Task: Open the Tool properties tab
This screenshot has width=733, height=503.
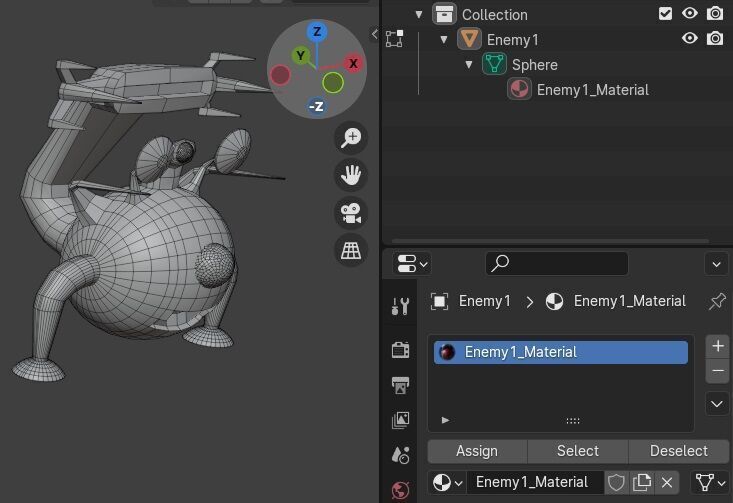Action: [x=401, y=306]
